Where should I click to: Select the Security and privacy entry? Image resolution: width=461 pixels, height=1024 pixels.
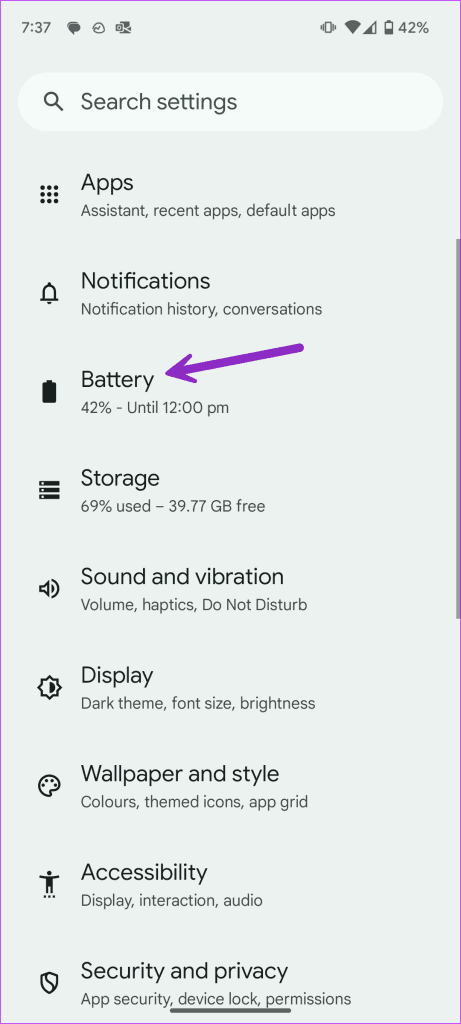point(230,983)
